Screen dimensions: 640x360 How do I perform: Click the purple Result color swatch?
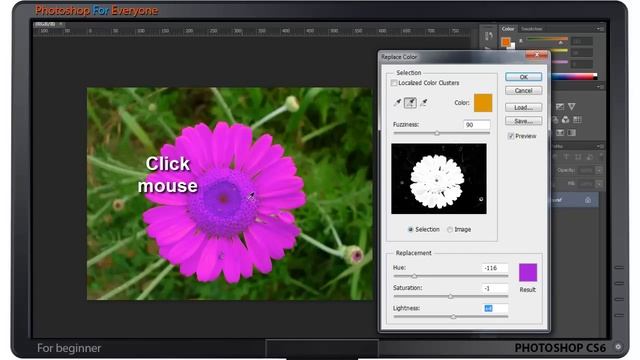(528, 273)
